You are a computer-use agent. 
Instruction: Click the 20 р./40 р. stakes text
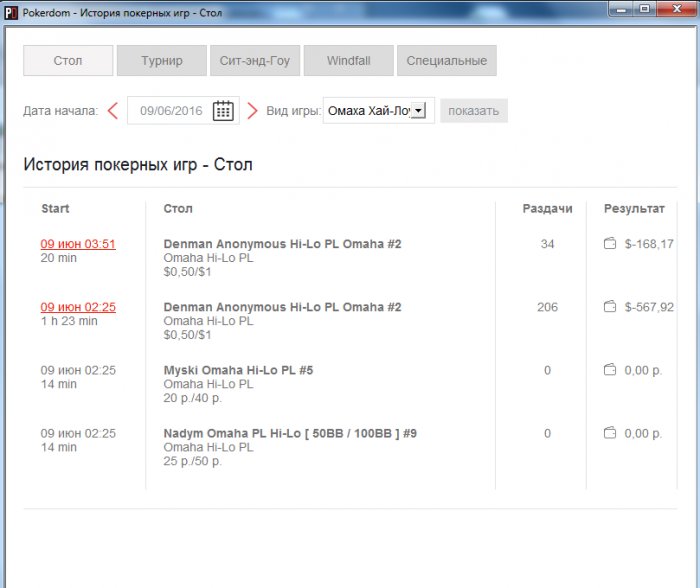click(192, 398)
